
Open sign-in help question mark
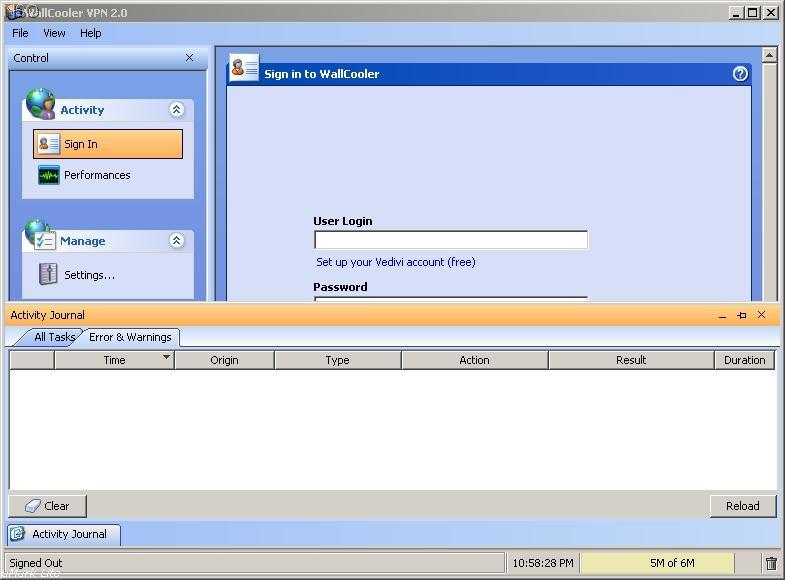(740, 74)
